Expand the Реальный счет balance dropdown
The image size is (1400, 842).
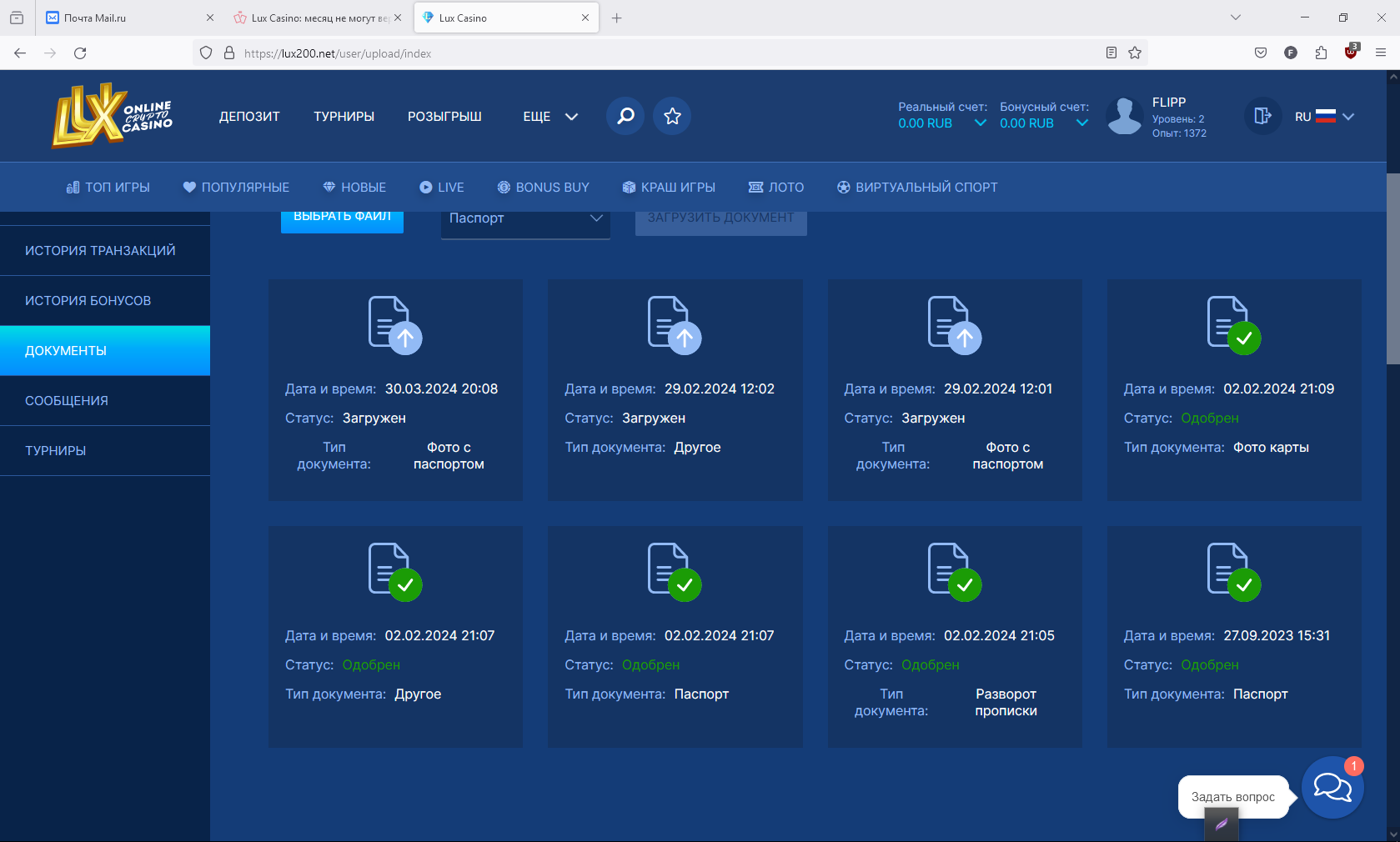tap(981, 123)
